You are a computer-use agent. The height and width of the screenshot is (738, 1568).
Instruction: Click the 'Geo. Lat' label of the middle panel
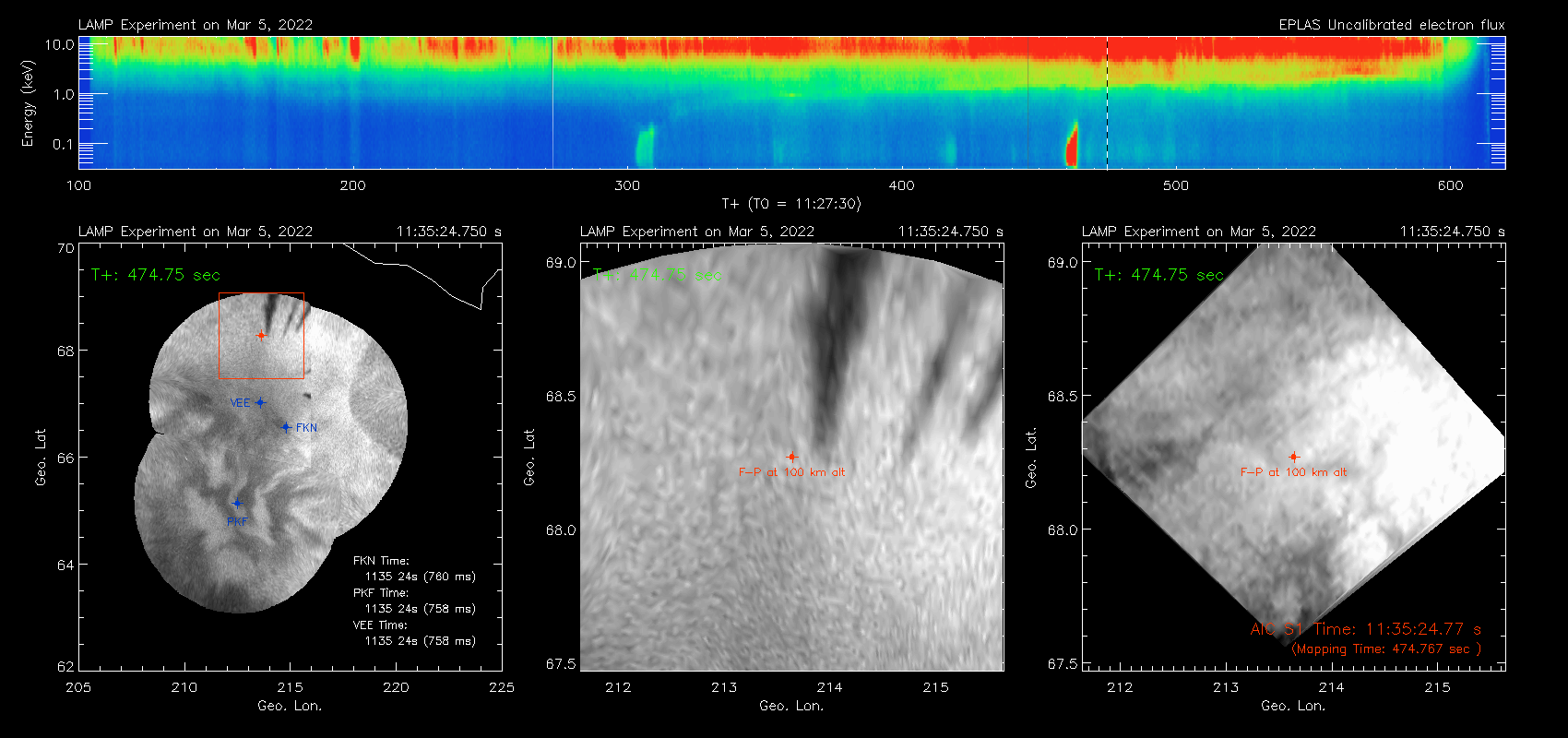click(x=529, y=457)
